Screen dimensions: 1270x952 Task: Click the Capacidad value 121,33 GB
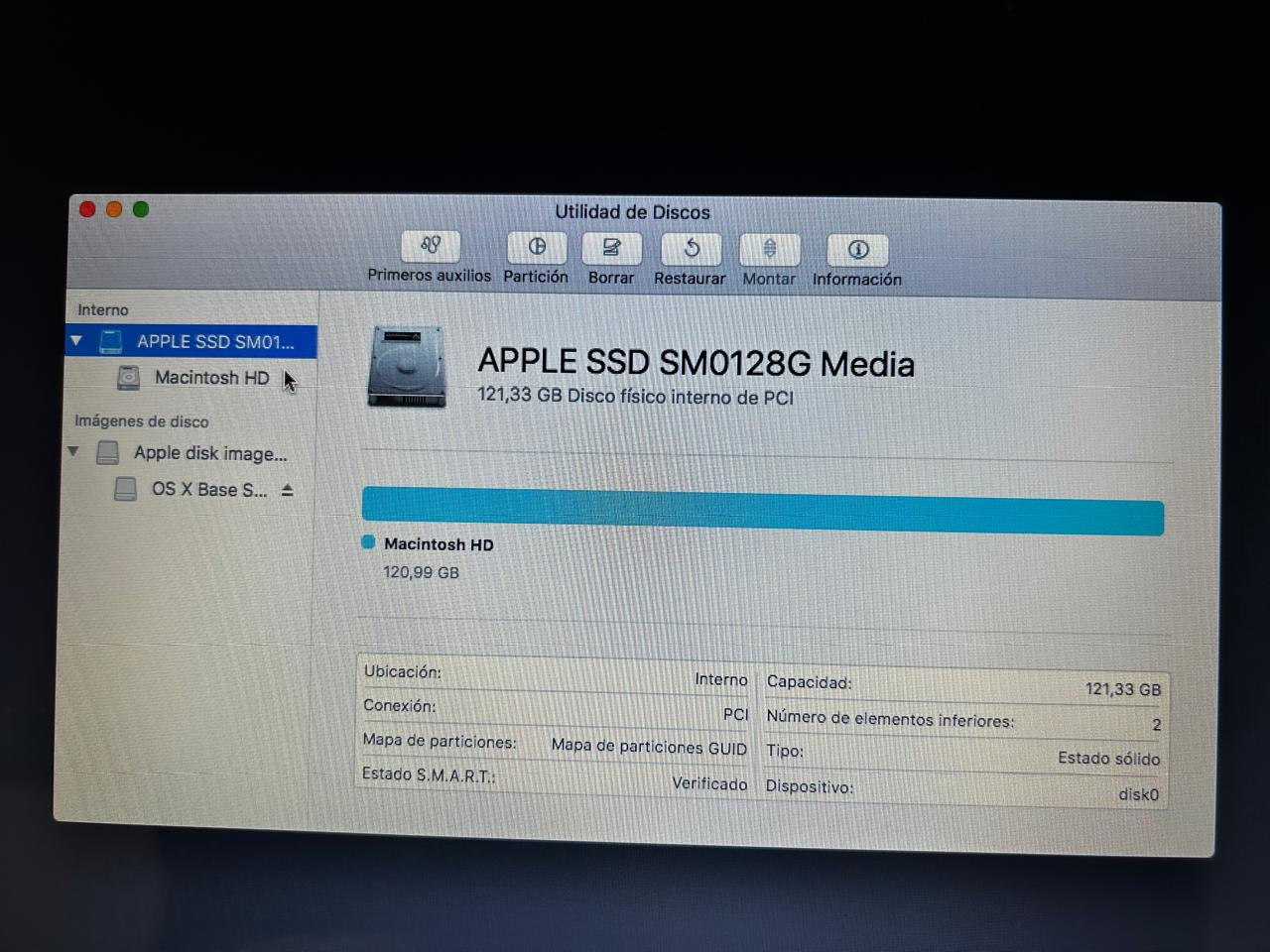[1123, 689]
